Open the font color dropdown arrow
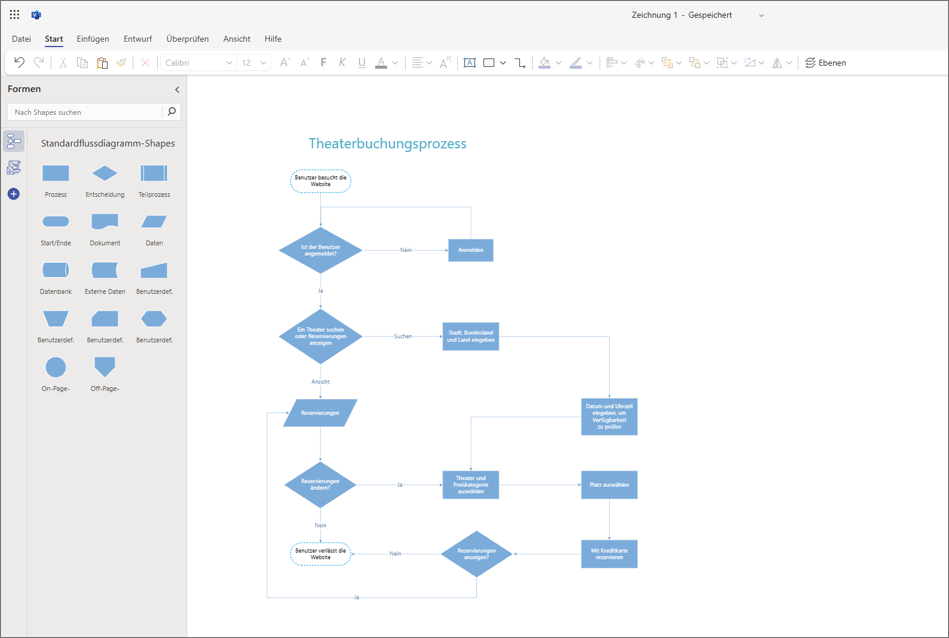The height and width of the screenshot is (638, 949). (x=394, y=62)
